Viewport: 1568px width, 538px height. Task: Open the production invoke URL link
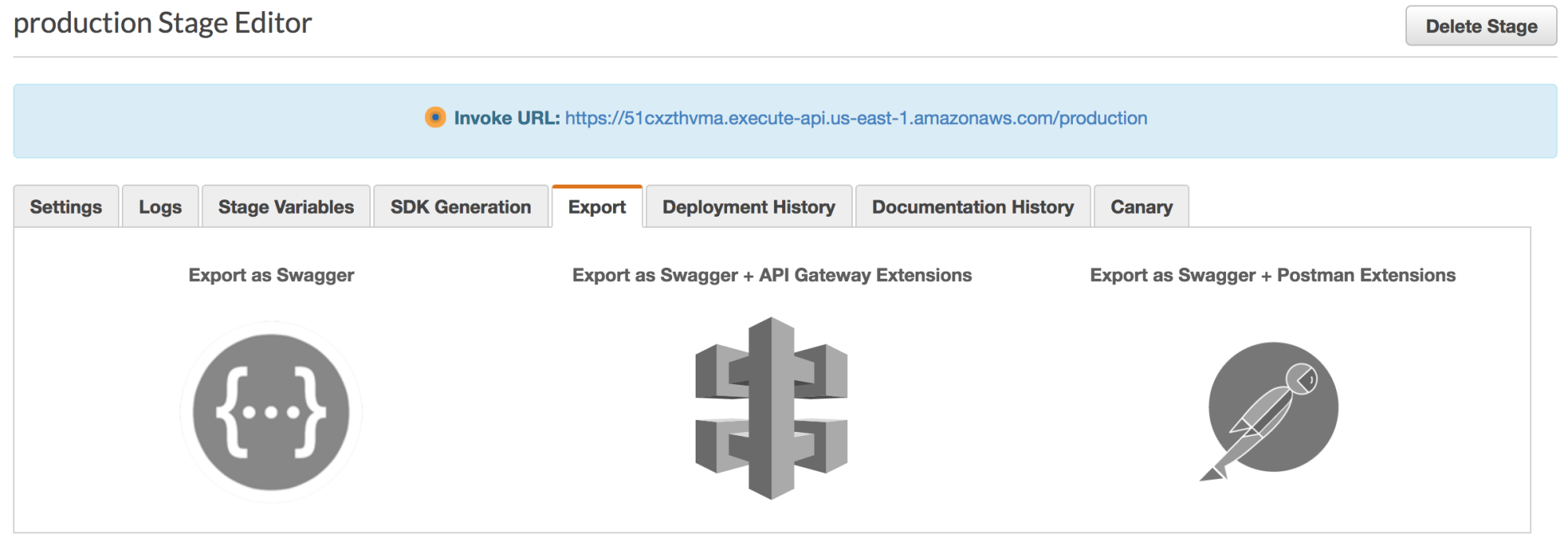[856, 118]
